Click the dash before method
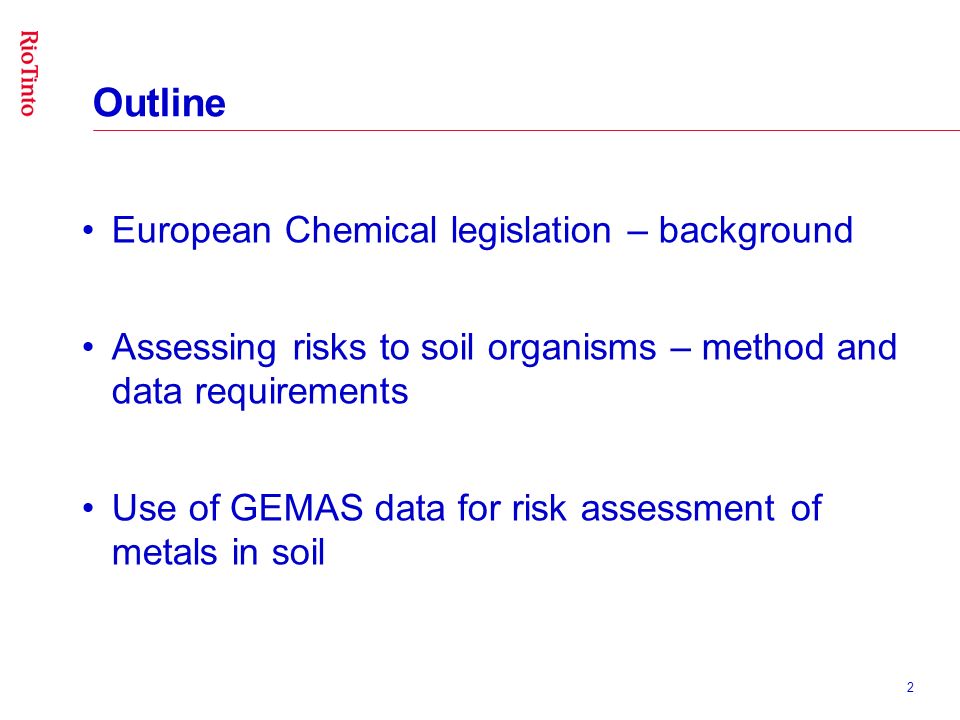The width and height of the screenshot is (960, 720). 680,349
